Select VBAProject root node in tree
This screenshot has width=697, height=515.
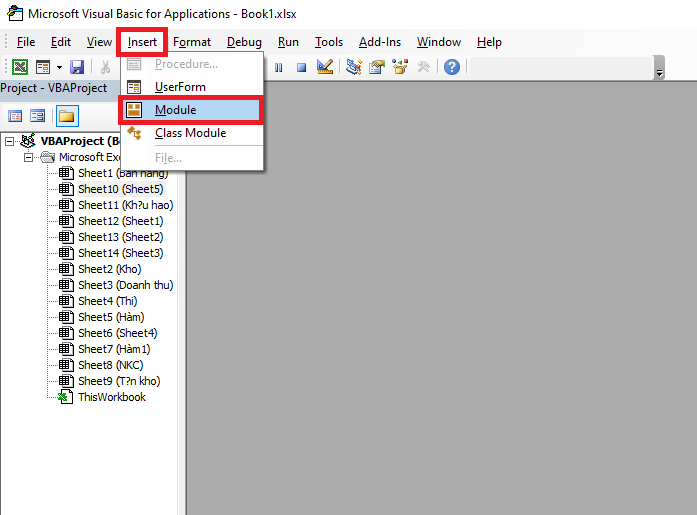click(x=80, y=141)
